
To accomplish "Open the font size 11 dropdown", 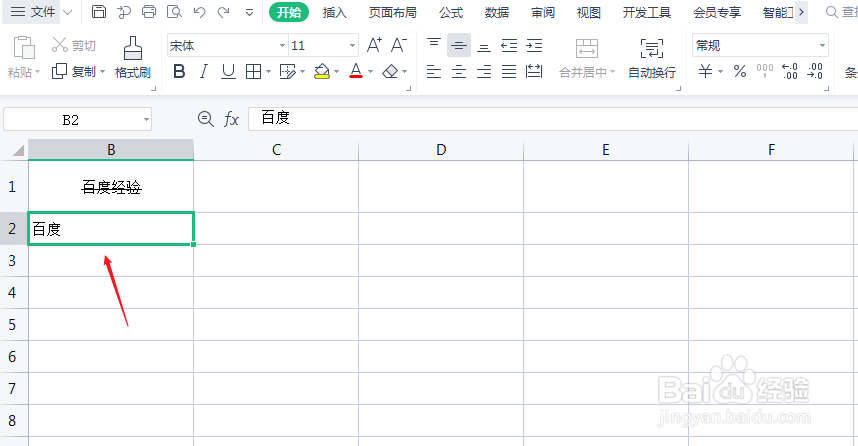I will (352, 45).
